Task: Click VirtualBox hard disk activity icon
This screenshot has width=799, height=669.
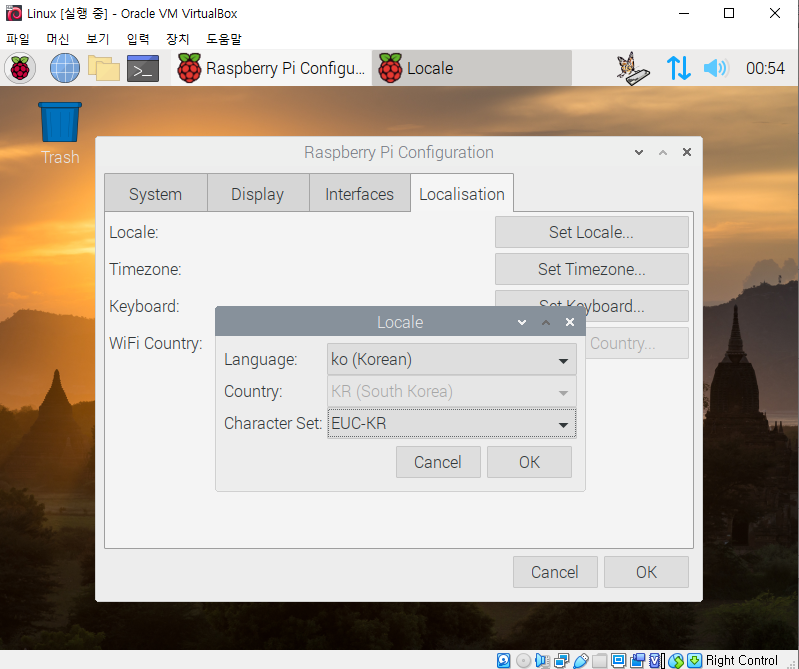Action: (x=503, y=660)
